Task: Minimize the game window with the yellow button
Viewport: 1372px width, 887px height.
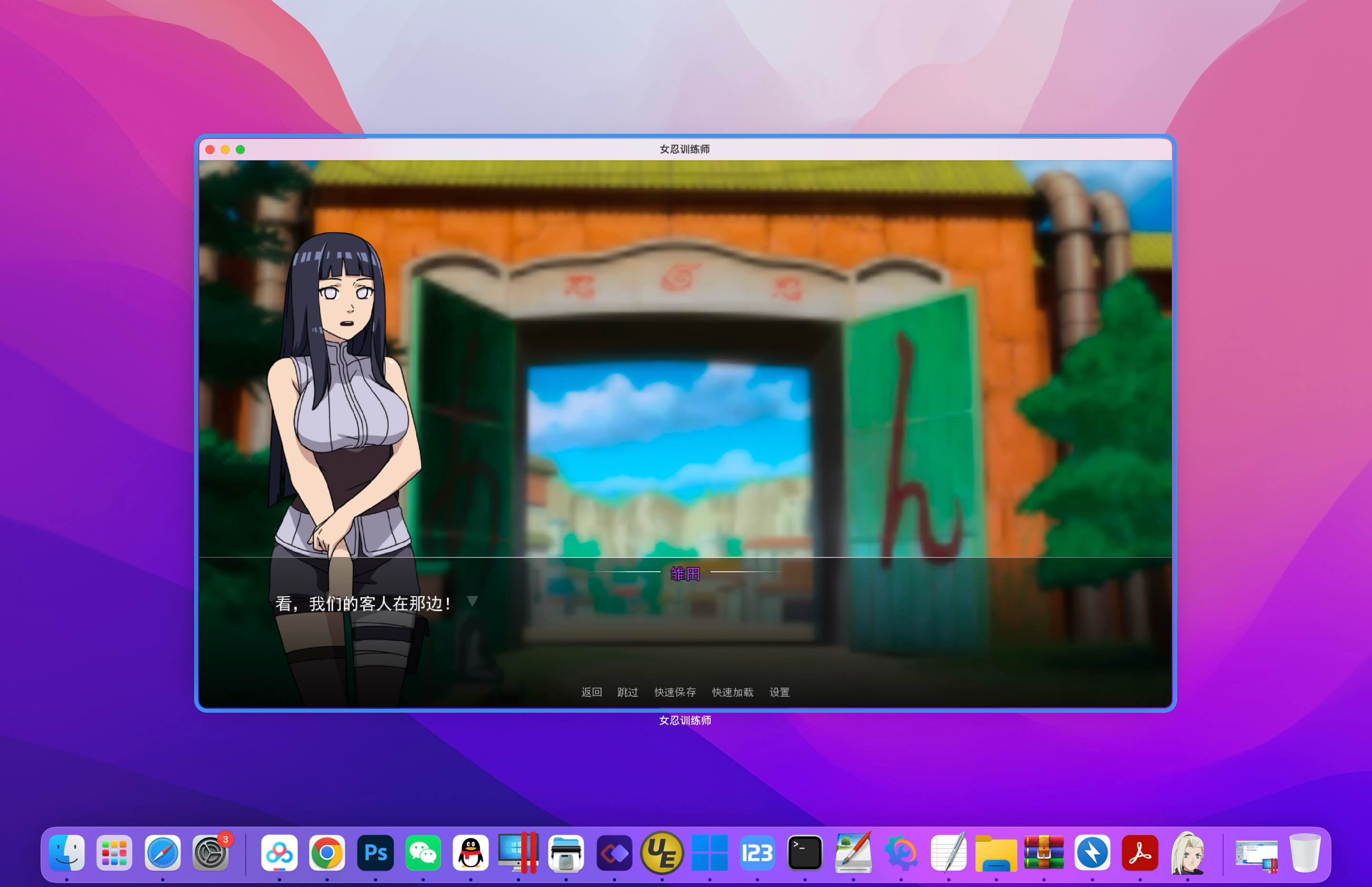Action: pyautogui.click(x=225, y=150)
